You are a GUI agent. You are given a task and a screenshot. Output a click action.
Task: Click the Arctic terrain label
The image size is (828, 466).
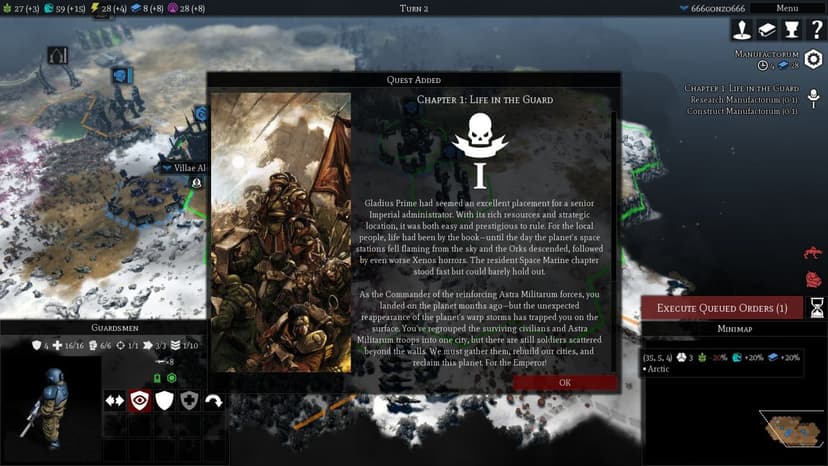658,369
